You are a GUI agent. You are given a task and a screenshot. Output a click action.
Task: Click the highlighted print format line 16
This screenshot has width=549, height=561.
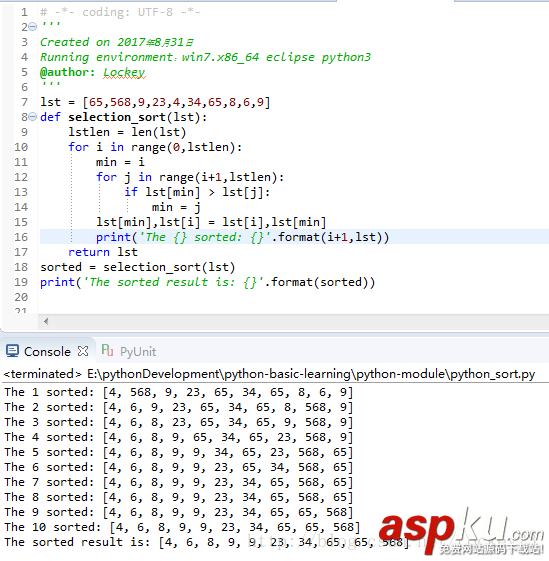(x=242, y=237)
